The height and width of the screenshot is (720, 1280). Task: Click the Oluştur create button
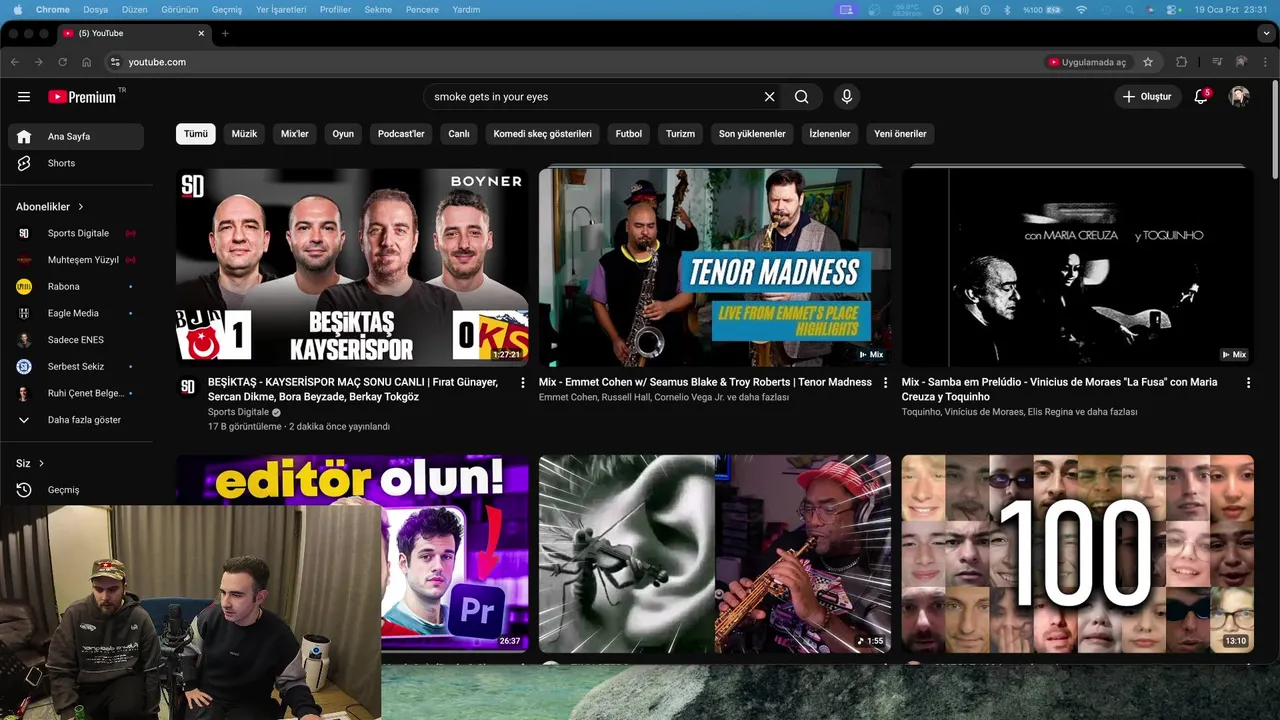[x=1147, y=97]
